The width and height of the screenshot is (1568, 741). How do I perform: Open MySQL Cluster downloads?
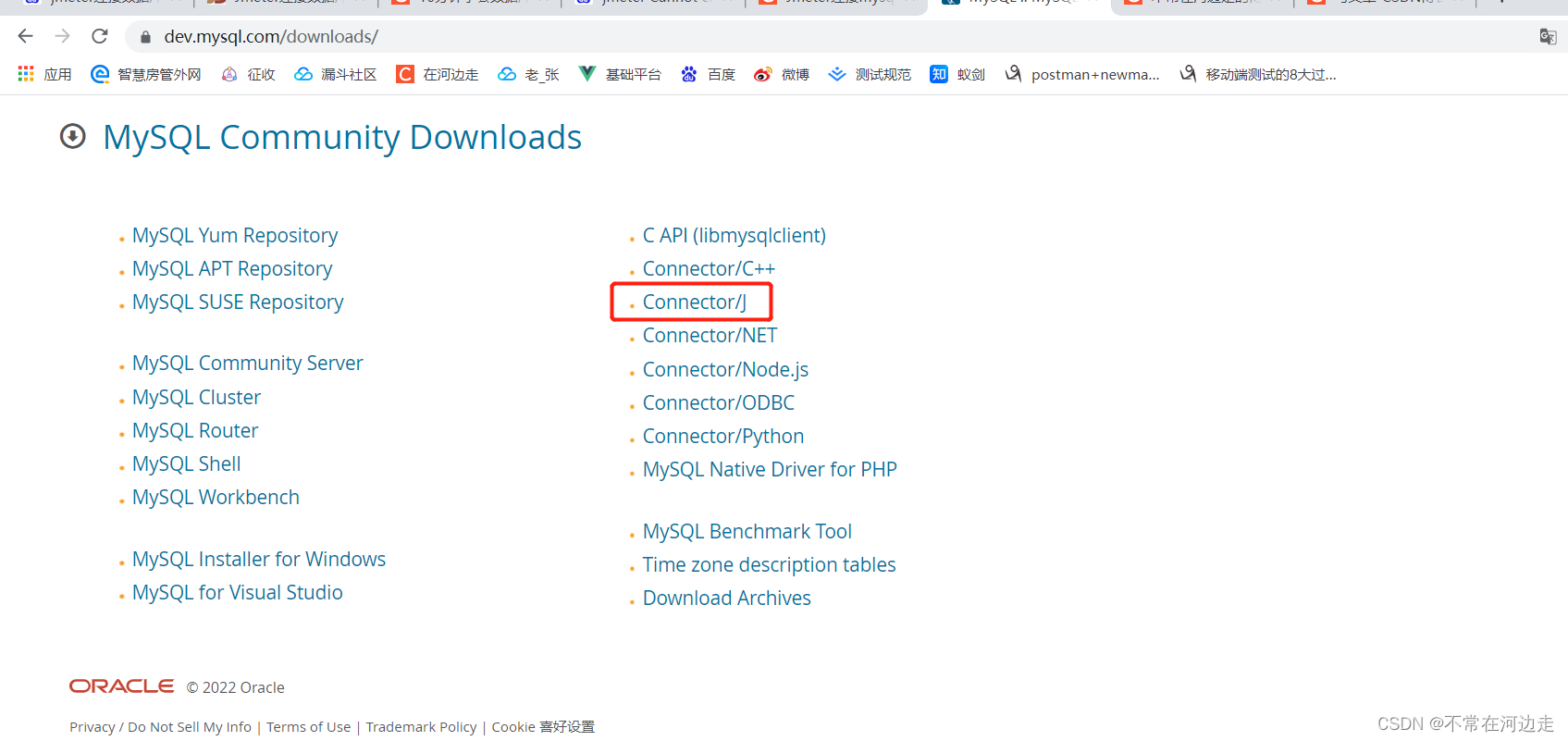coord(196,397)
